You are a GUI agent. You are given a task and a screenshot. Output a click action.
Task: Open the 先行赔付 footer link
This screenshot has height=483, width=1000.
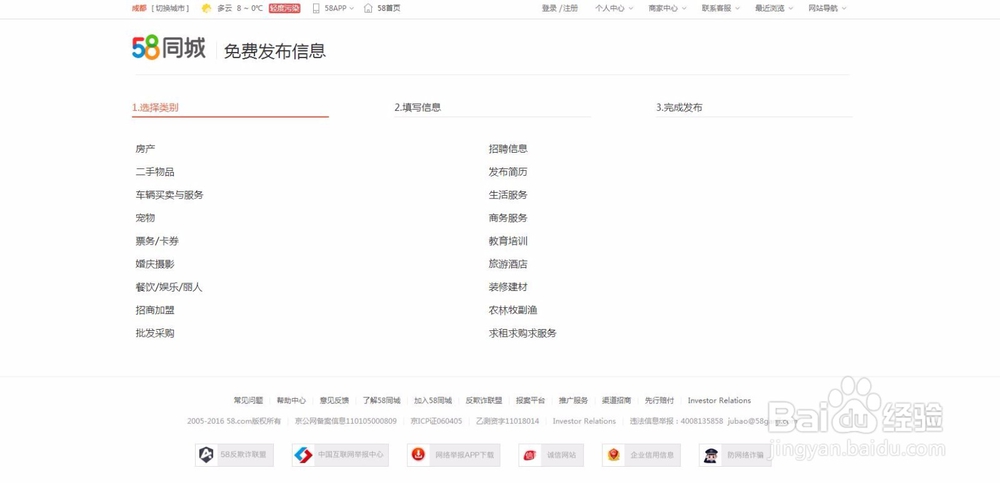[x=659, y=401]
